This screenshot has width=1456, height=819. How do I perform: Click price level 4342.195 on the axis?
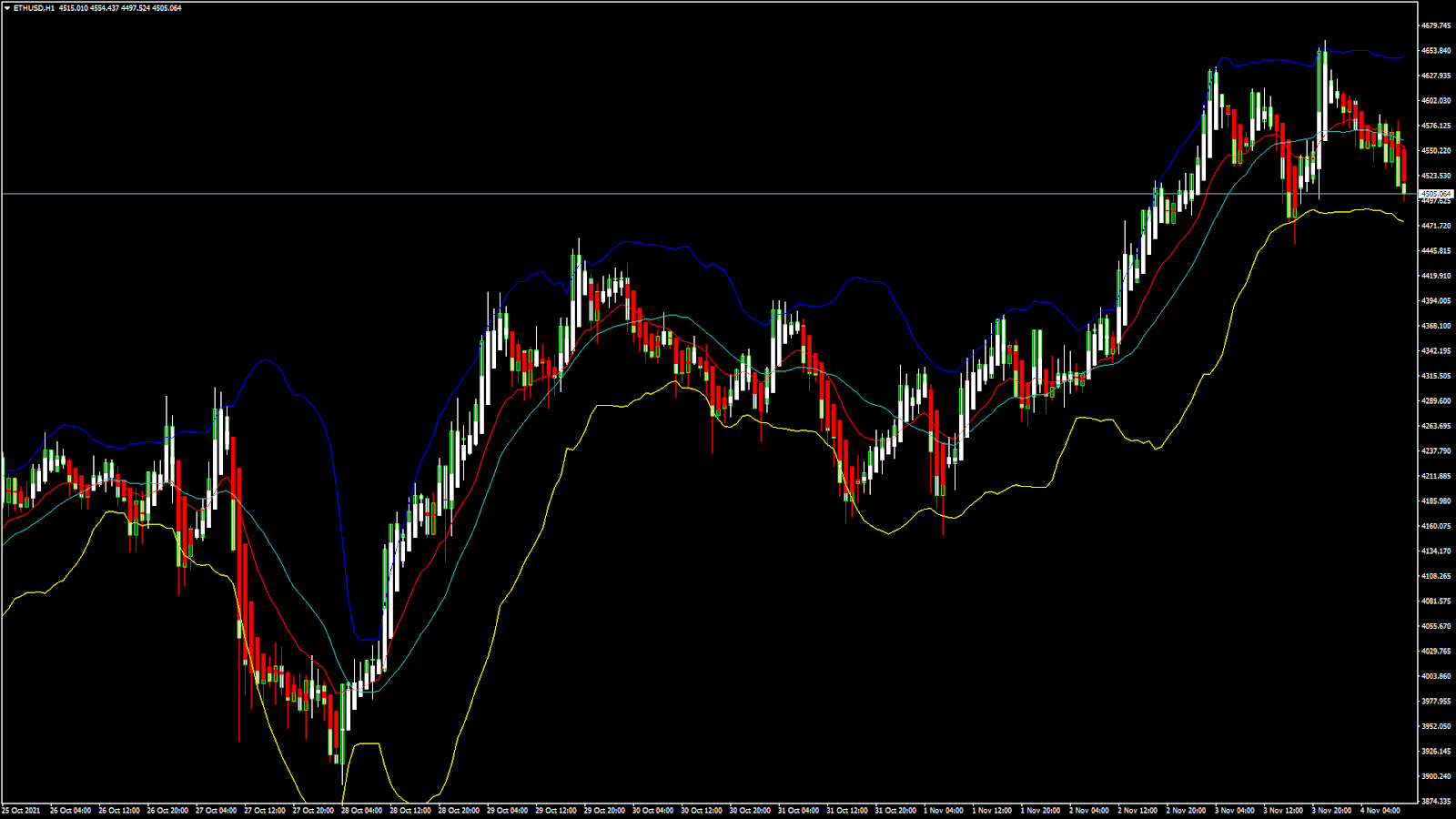point(1436,351)
